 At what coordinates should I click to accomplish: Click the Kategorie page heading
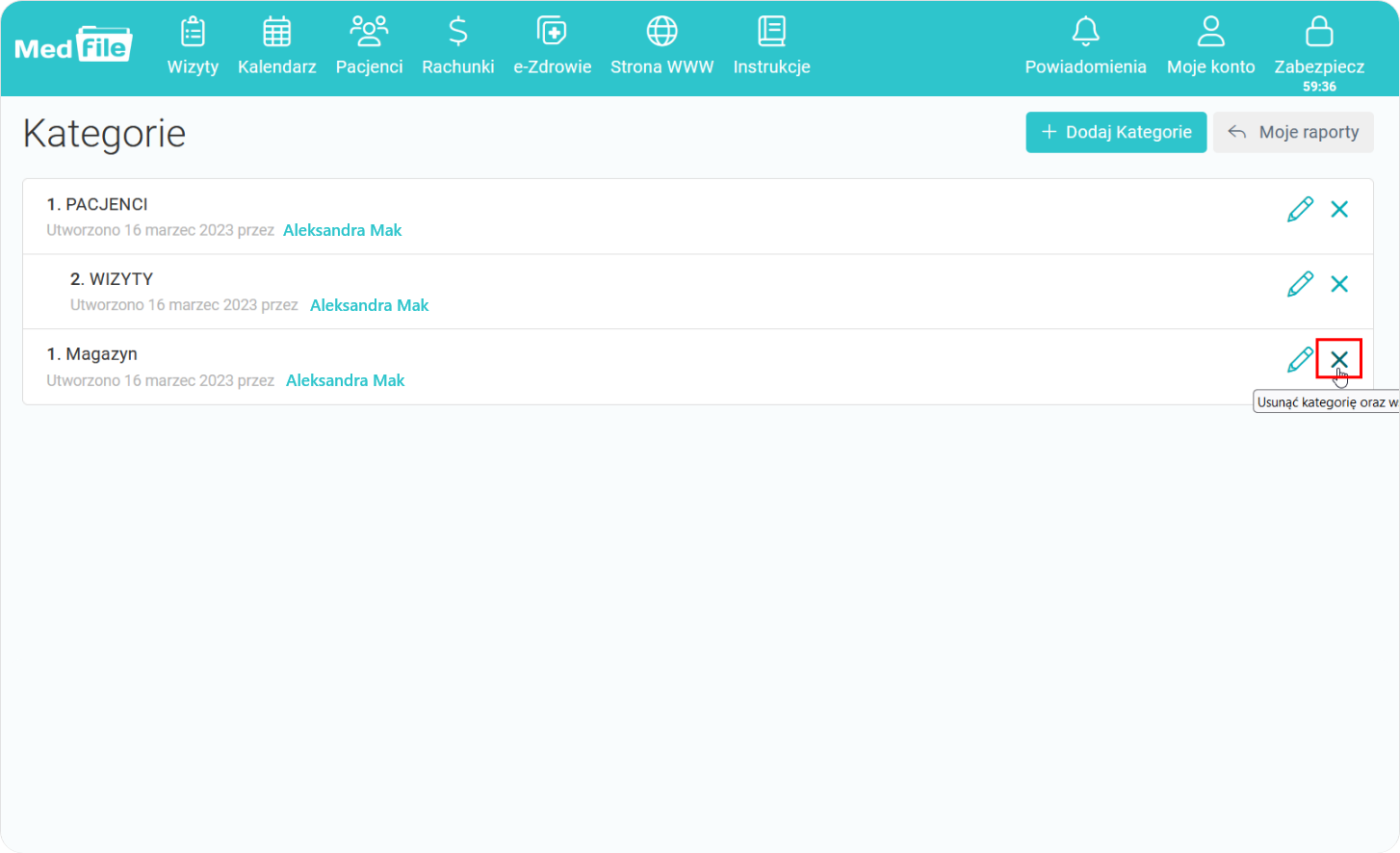pyautogui.click(x=104, y=134)
